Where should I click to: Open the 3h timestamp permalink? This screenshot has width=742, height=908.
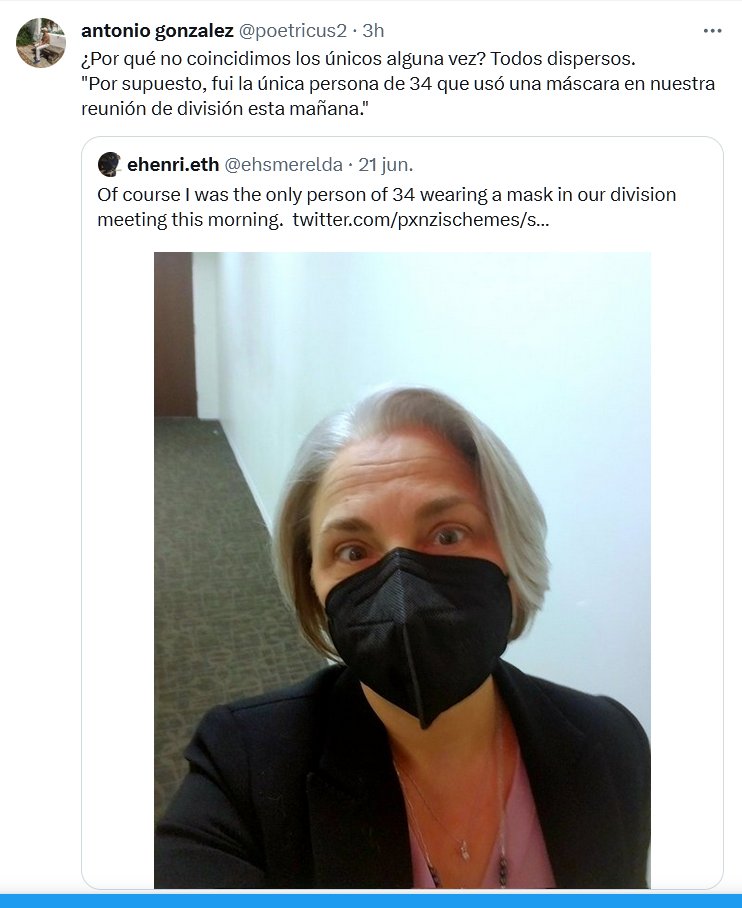point(373,31)
